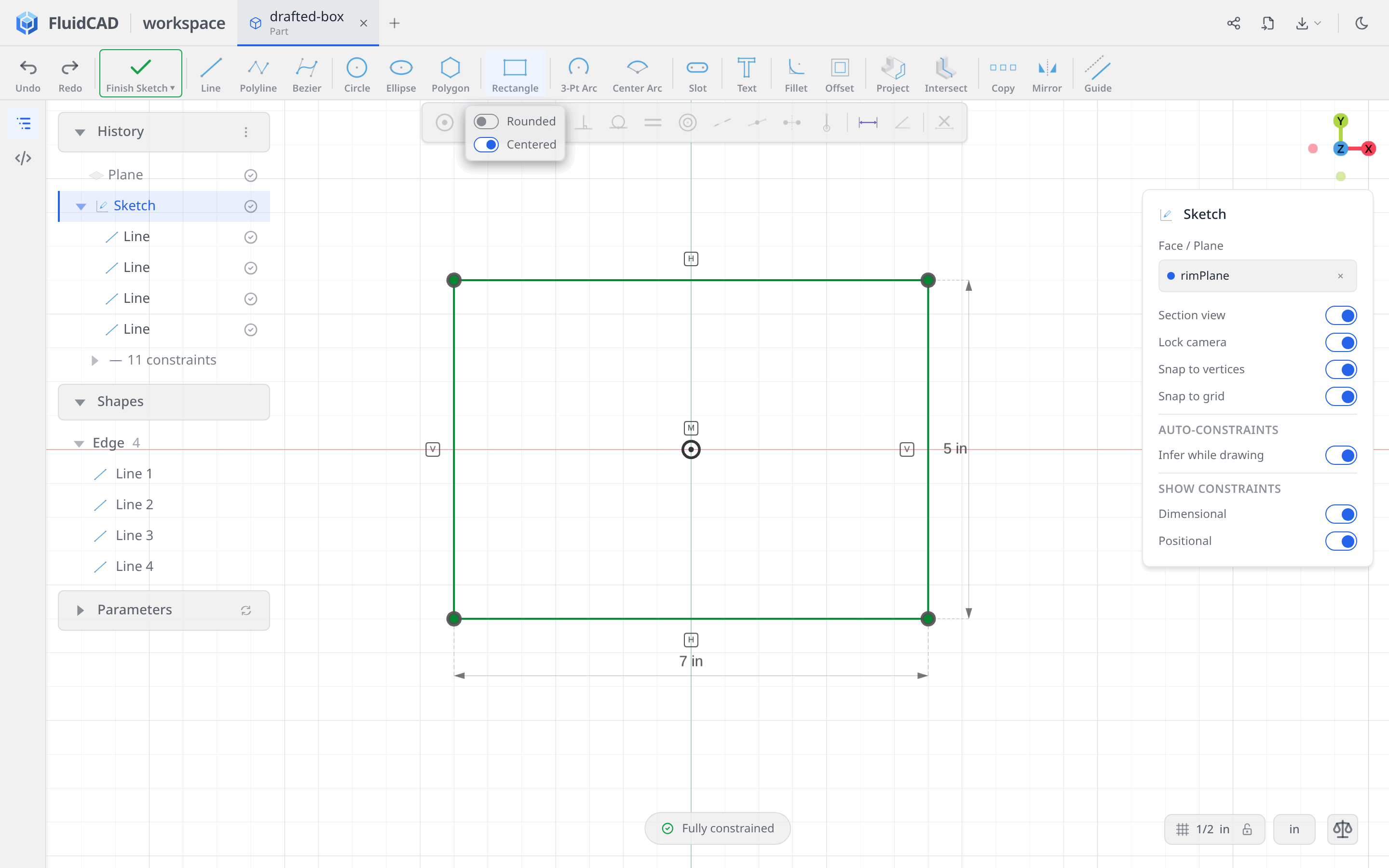
Task: Click the Intersect tool
Action: [x=945, y=74]
